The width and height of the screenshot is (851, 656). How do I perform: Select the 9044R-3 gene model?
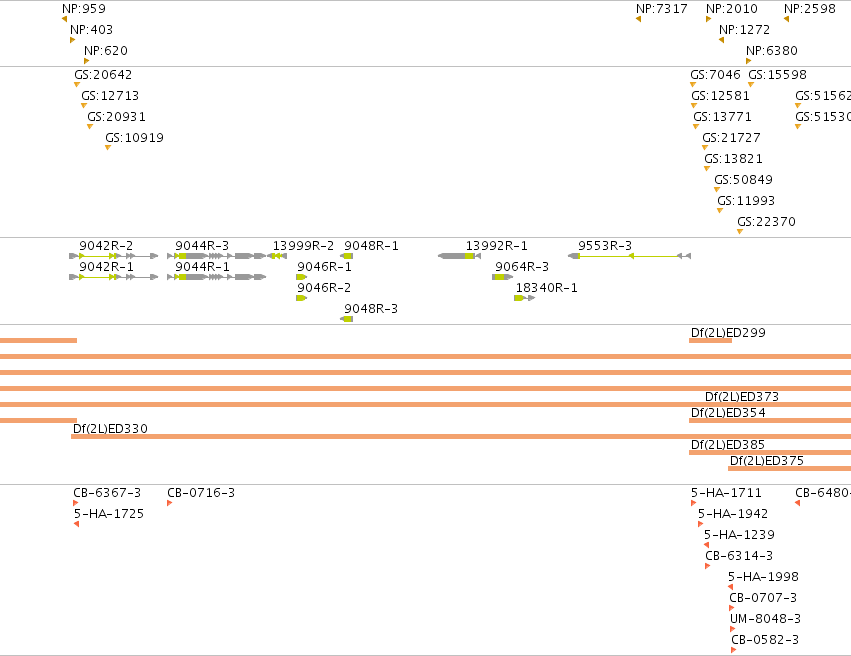point(217,256)
